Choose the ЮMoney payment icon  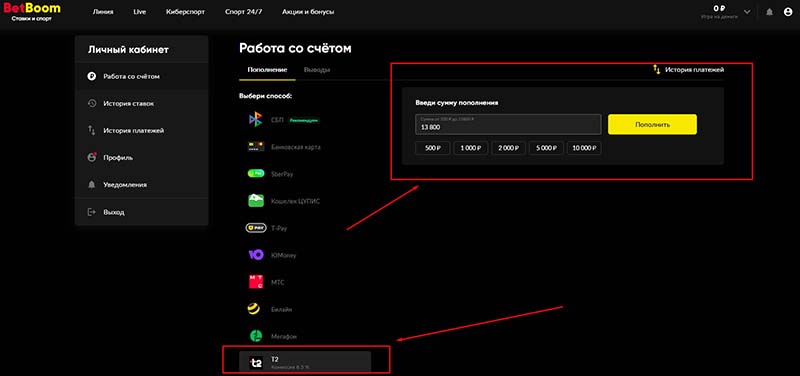pos(255,255)
